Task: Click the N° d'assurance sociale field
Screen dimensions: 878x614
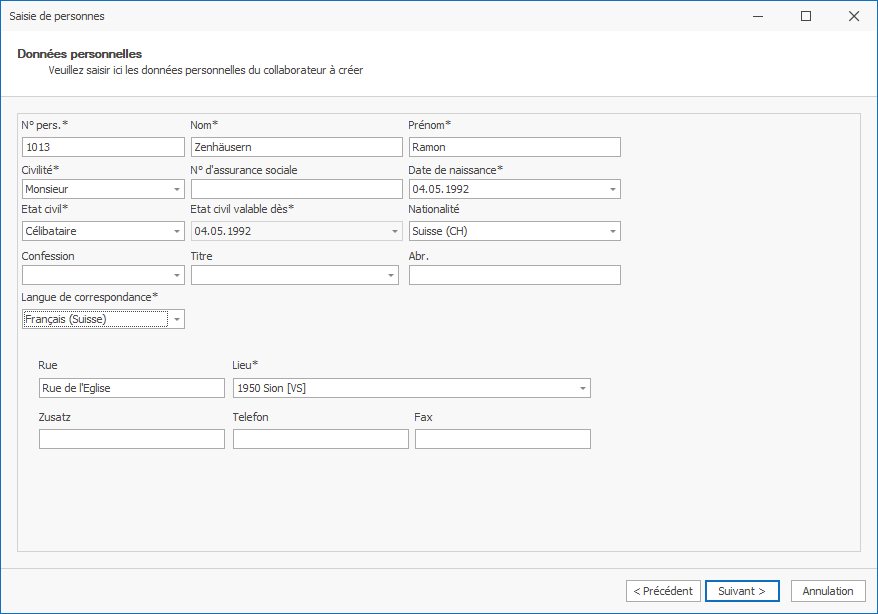Action: (x=296, y=189)
